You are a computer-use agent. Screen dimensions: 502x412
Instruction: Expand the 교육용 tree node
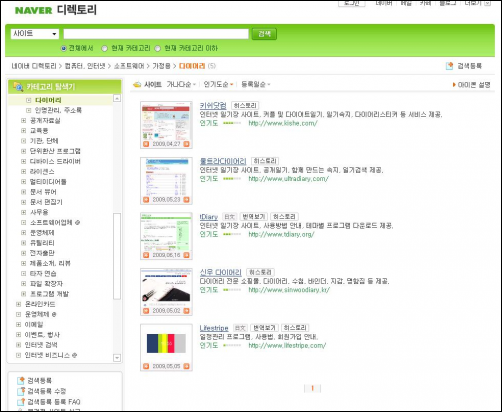pos(23,131)
